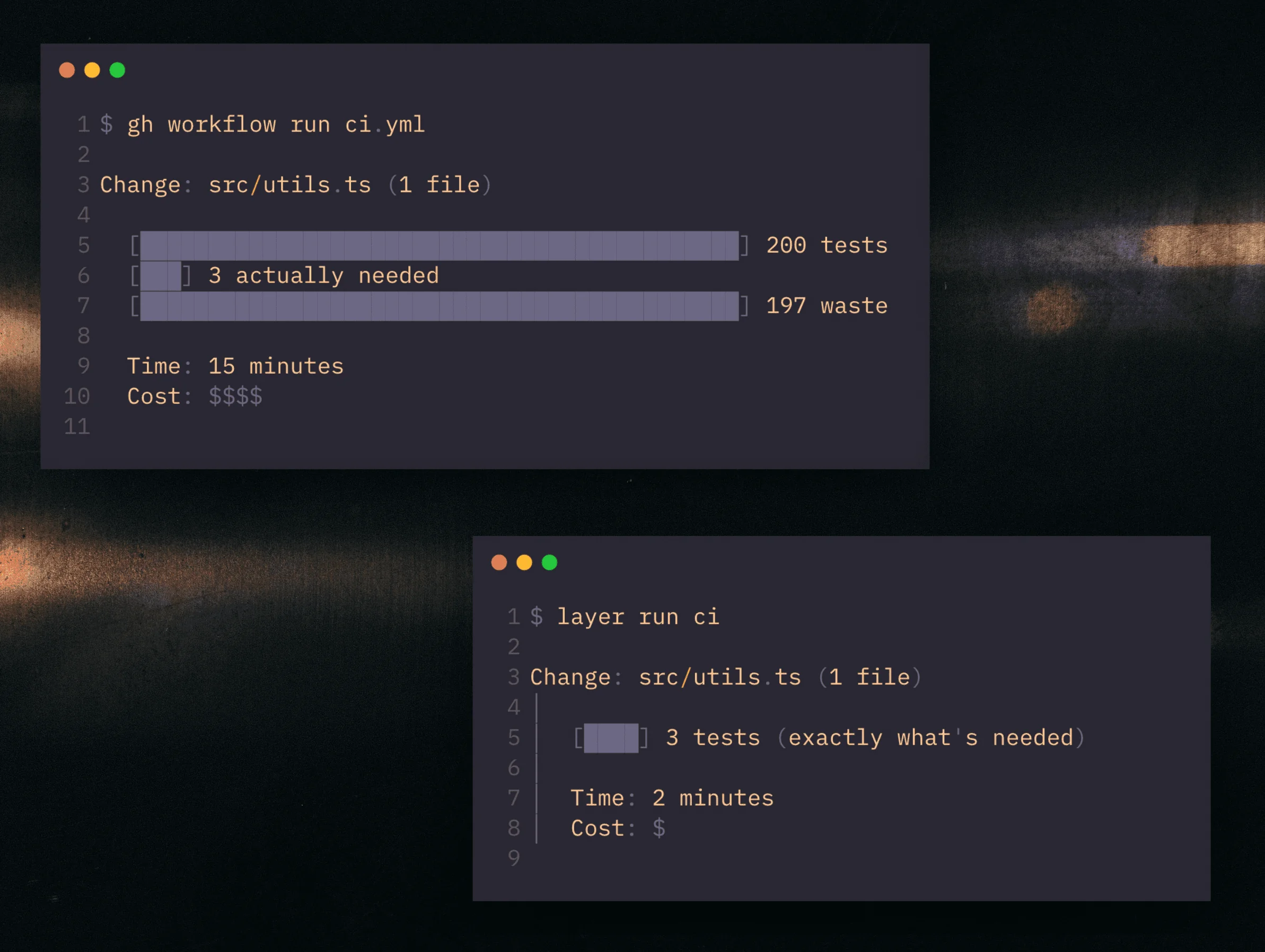Viewport: 1265px width, 952px height.
Task: Click 'Time: 15 minutes' line
Action: [235, 366]
